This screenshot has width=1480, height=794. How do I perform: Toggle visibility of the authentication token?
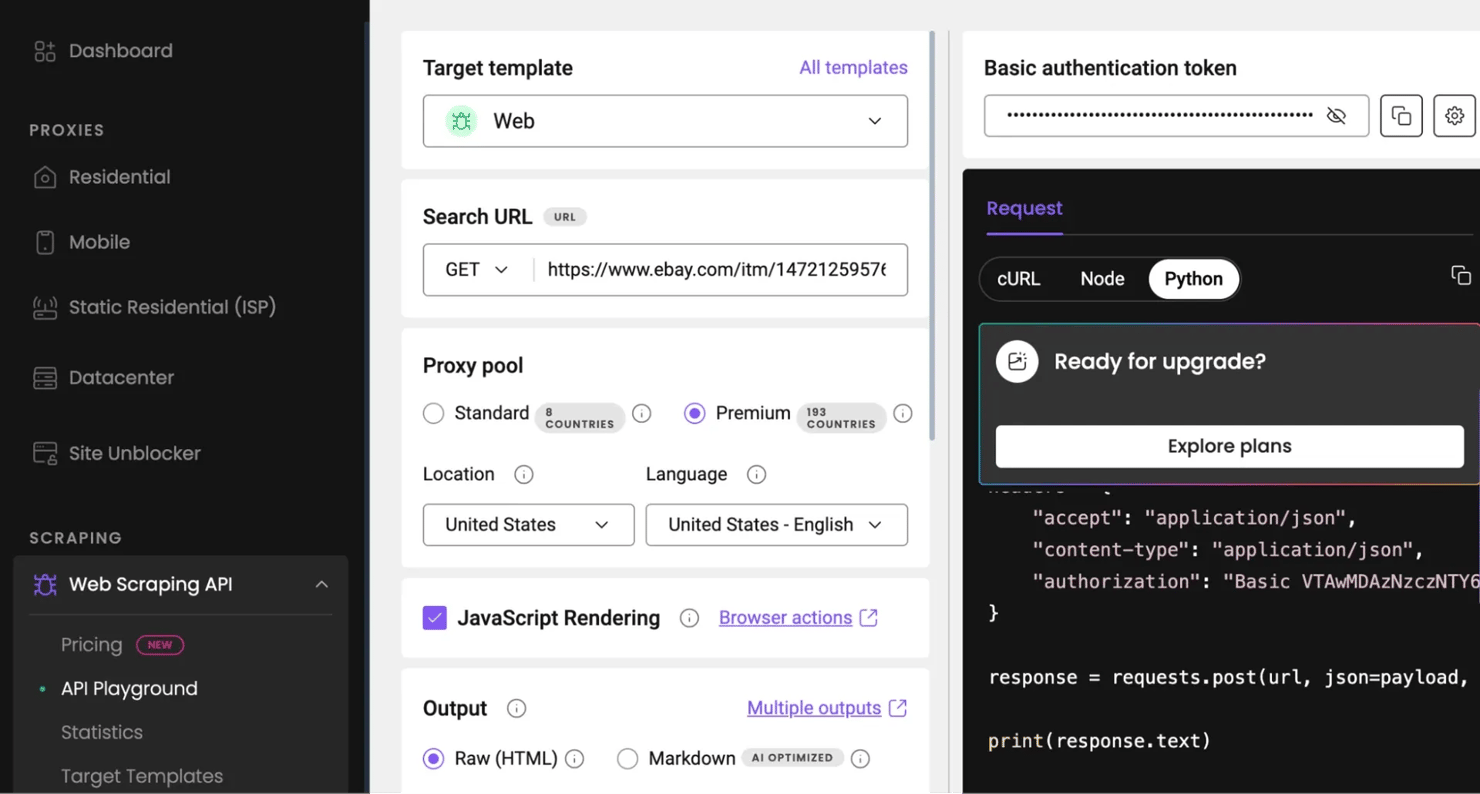point(1336,116)
